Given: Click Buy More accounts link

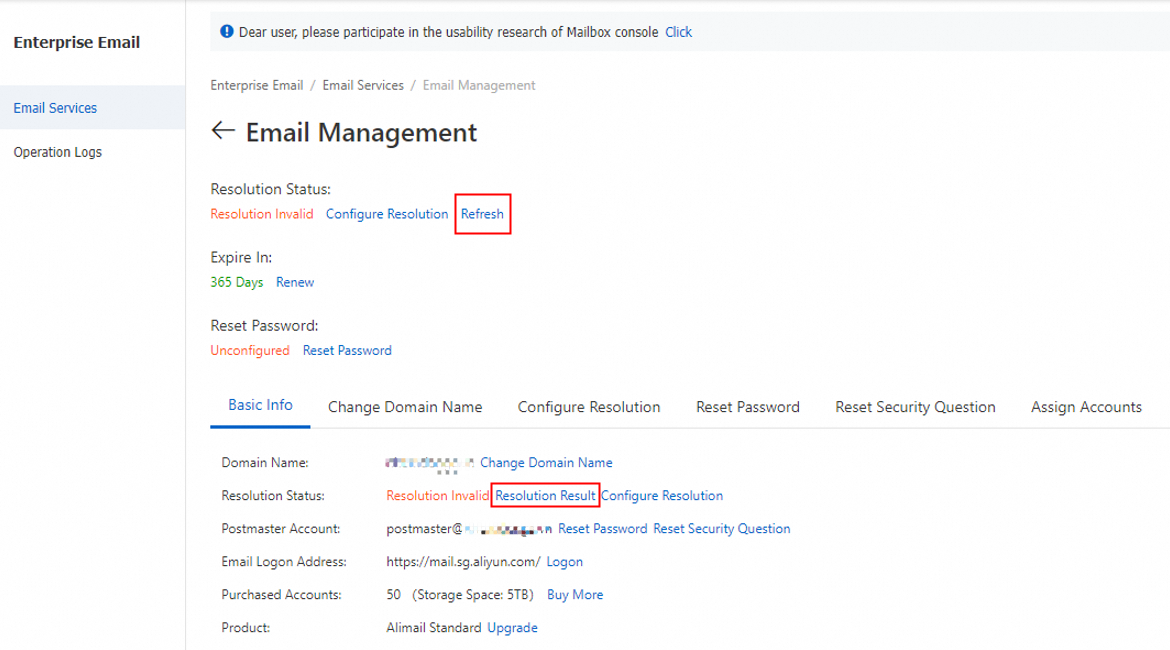Looking at the screenshot, I should click(x=575, y=594).
